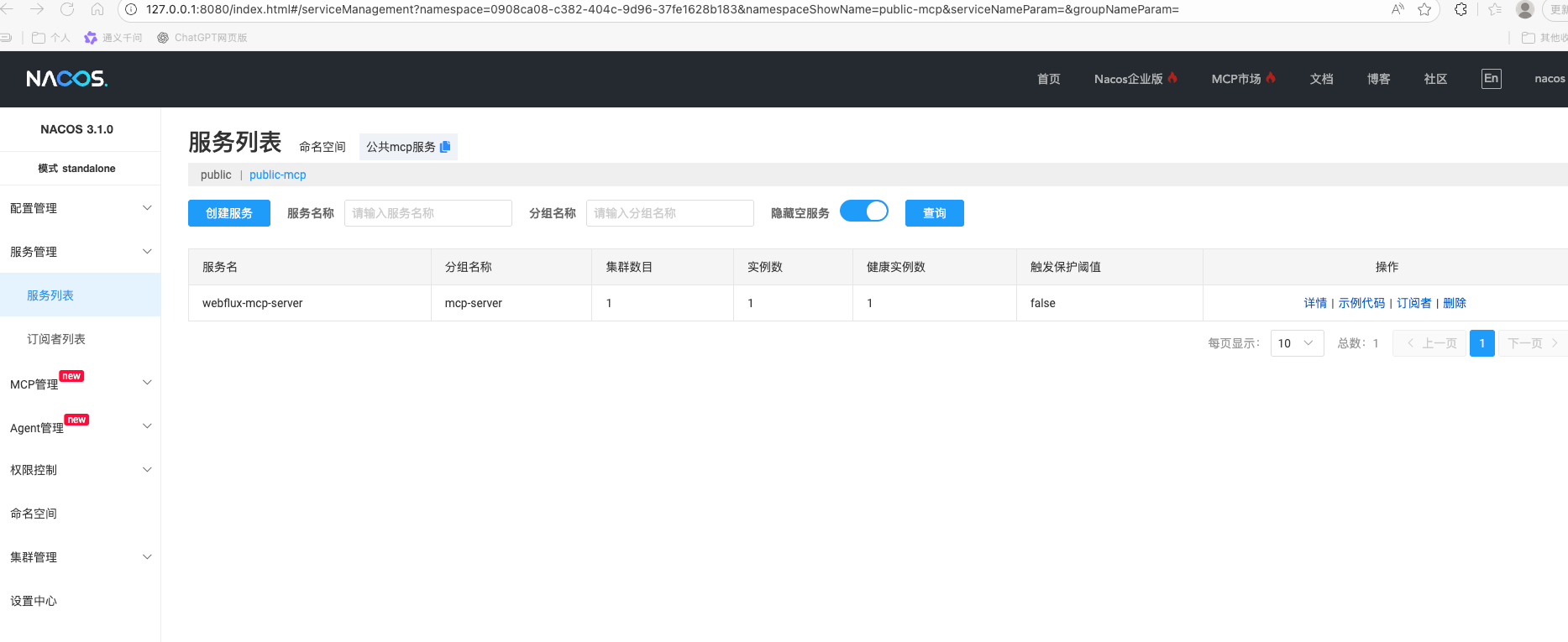Screen dimensions: 1568x642
Task: Click the browser forward arrow
Action: click(x=36, y=9)
